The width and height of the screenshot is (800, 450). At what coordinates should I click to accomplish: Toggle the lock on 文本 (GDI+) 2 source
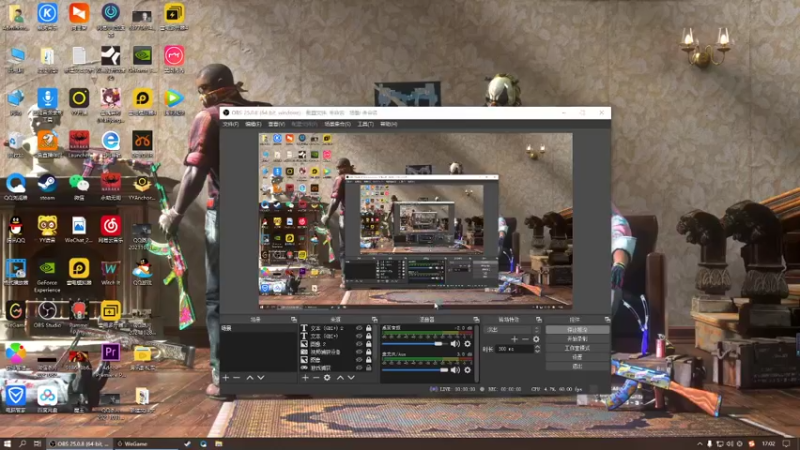(368, 328)
